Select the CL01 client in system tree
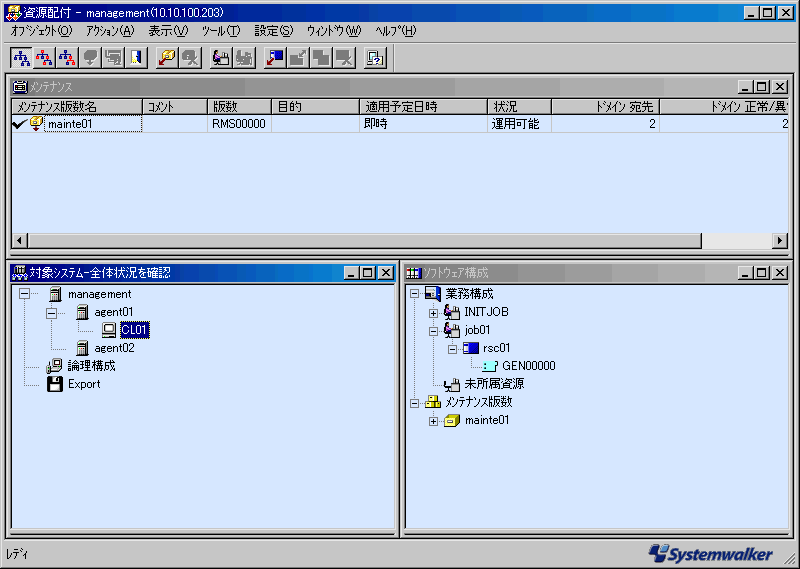The width and height of the screenshot is (800, 569). click(135, 330)
